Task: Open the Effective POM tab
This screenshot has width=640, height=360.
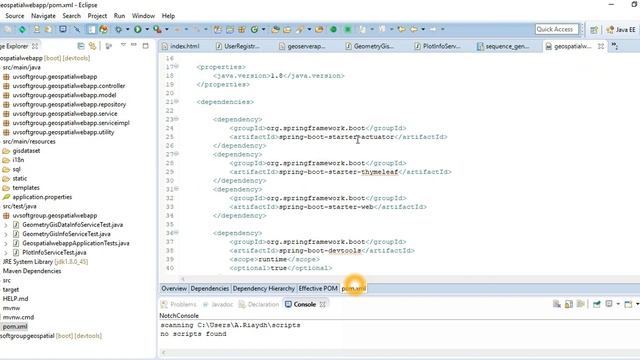Action: point(318,289)
